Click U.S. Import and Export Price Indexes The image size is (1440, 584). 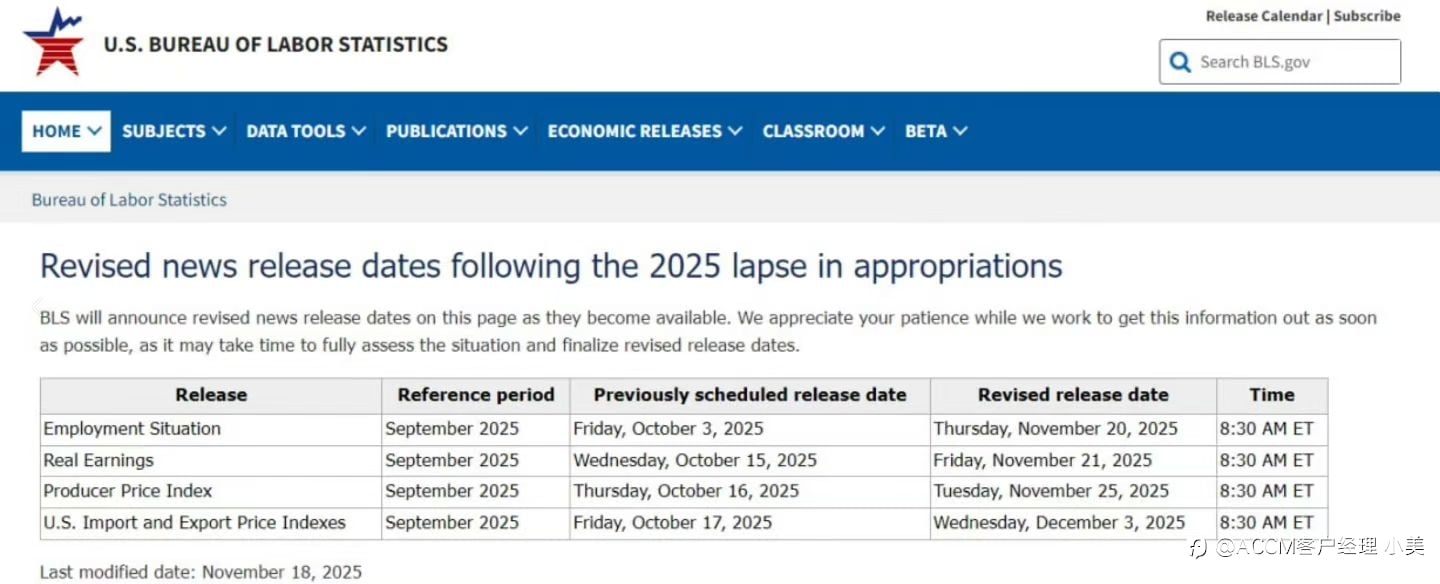[x=194, y=522]
